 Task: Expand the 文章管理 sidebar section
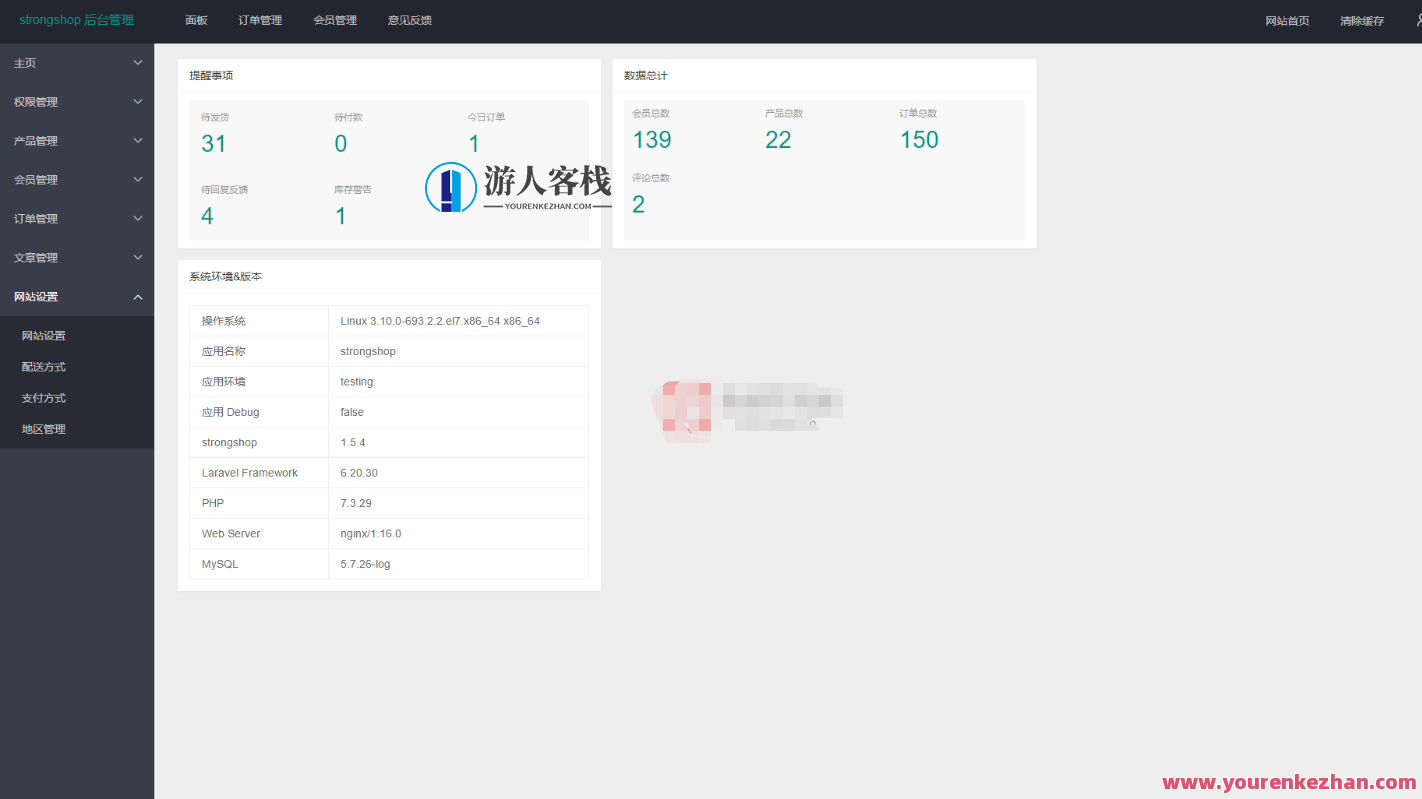[77, 257]
